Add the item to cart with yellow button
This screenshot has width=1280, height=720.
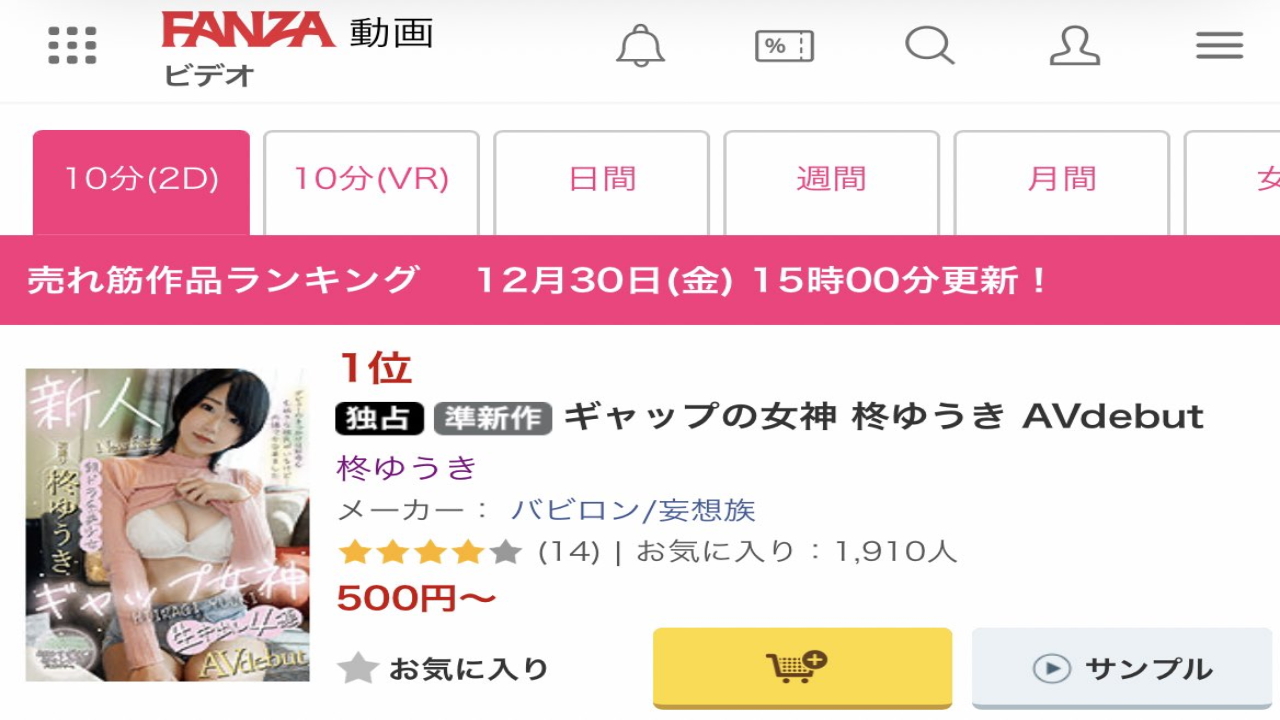coord(803,668)
